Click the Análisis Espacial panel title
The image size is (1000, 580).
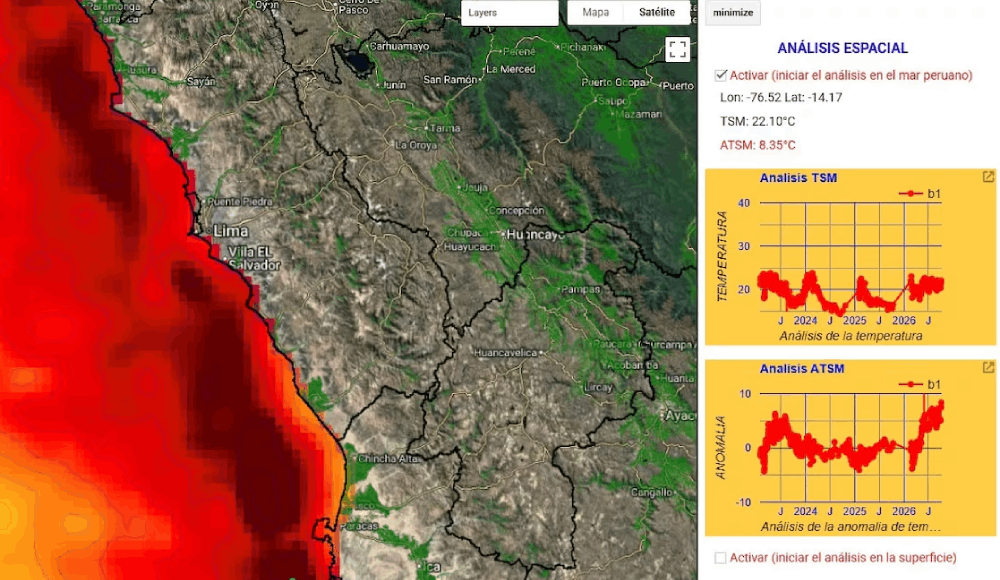[842, 48]
